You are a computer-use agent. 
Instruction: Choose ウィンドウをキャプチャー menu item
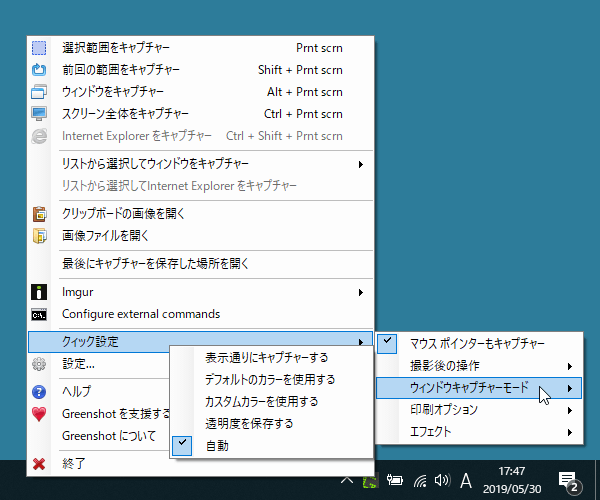[201, 92]
